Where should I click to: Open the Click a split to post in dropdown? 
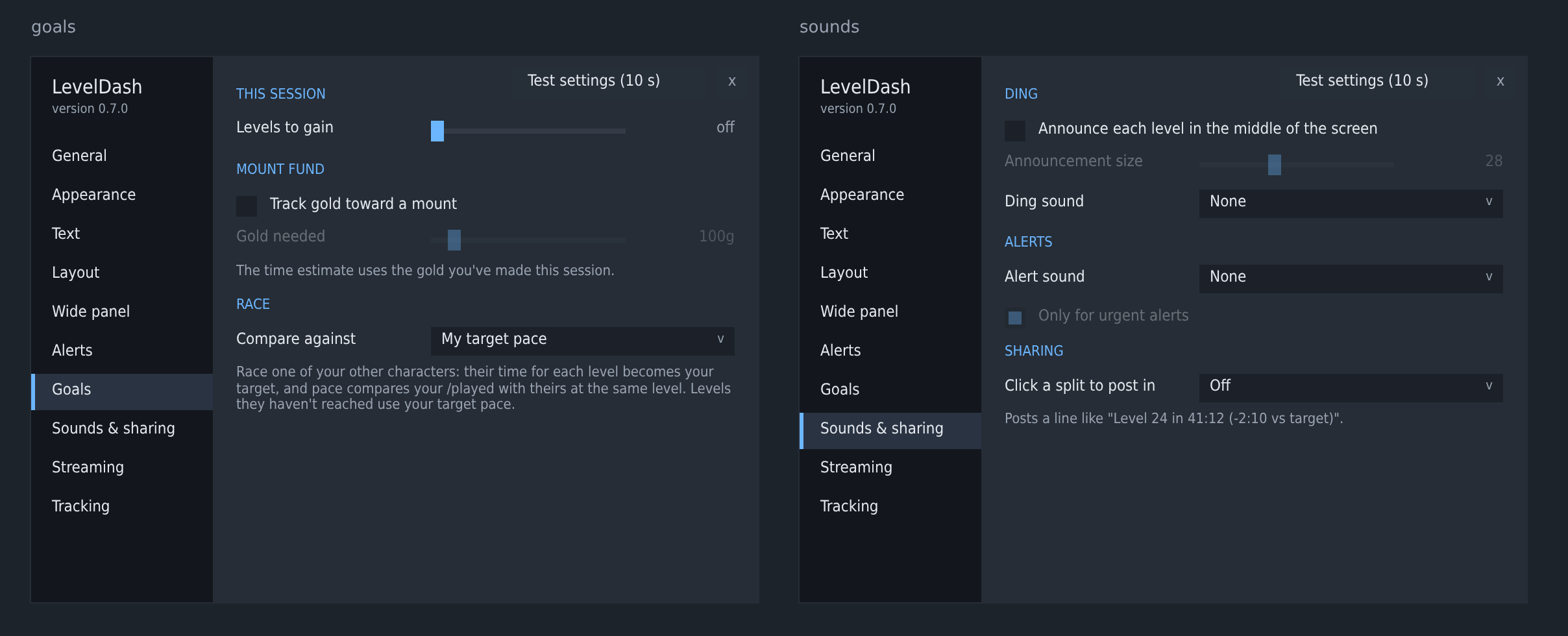pos(1351,387)
